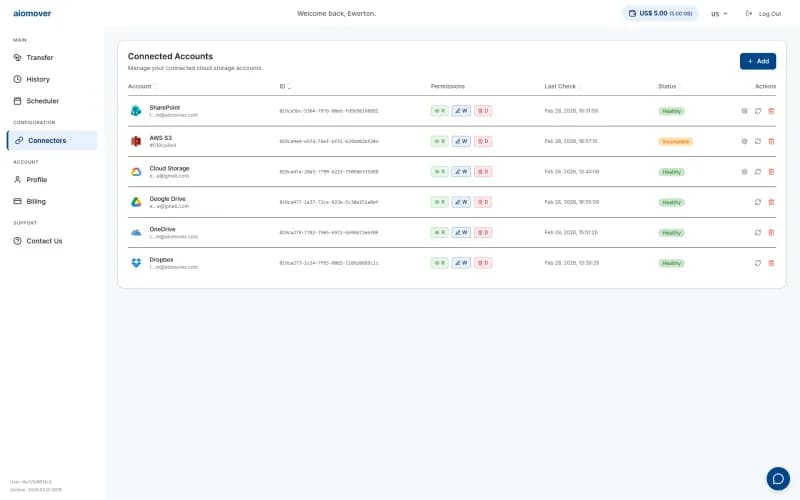Refresh the AWS S3 connection check
800x500 pixels.
758,141
